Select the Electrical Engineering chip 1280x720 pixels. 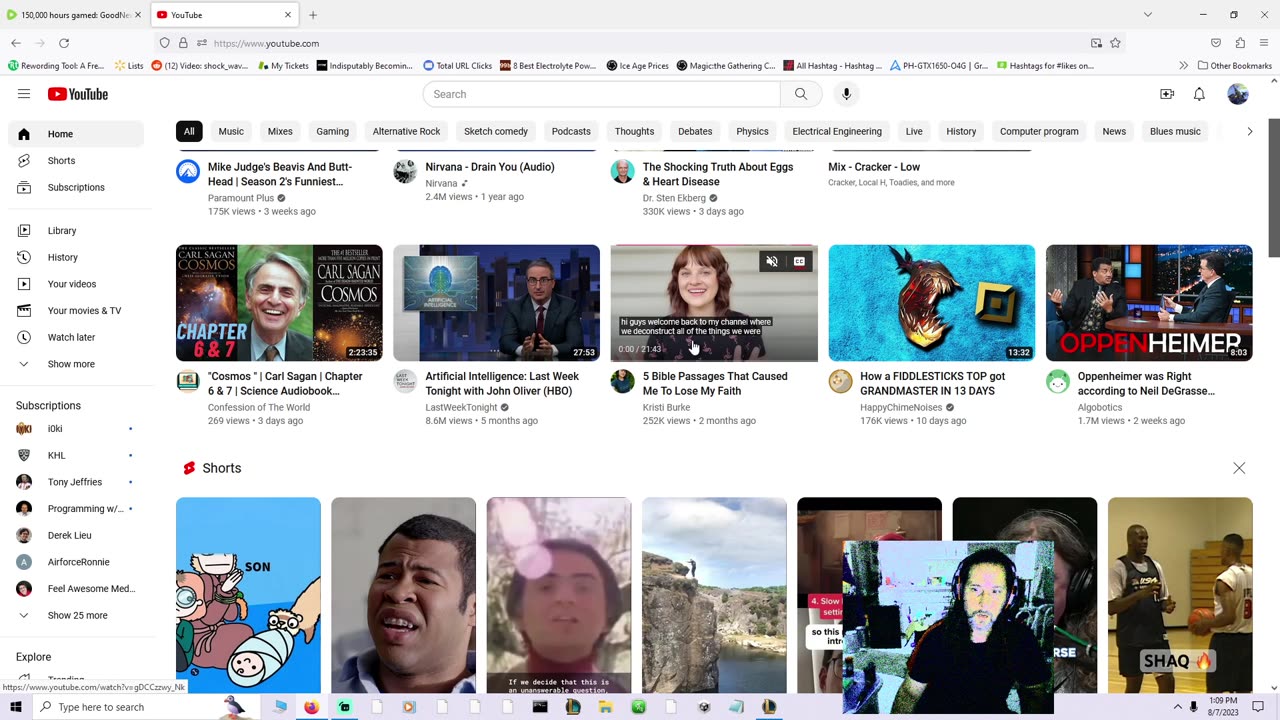837,131
